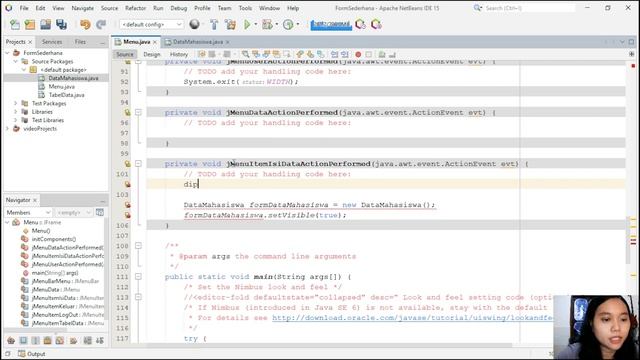Undo the last edit via toolbar
Screen dimensions: 640x360
click(x=85, y=24)
